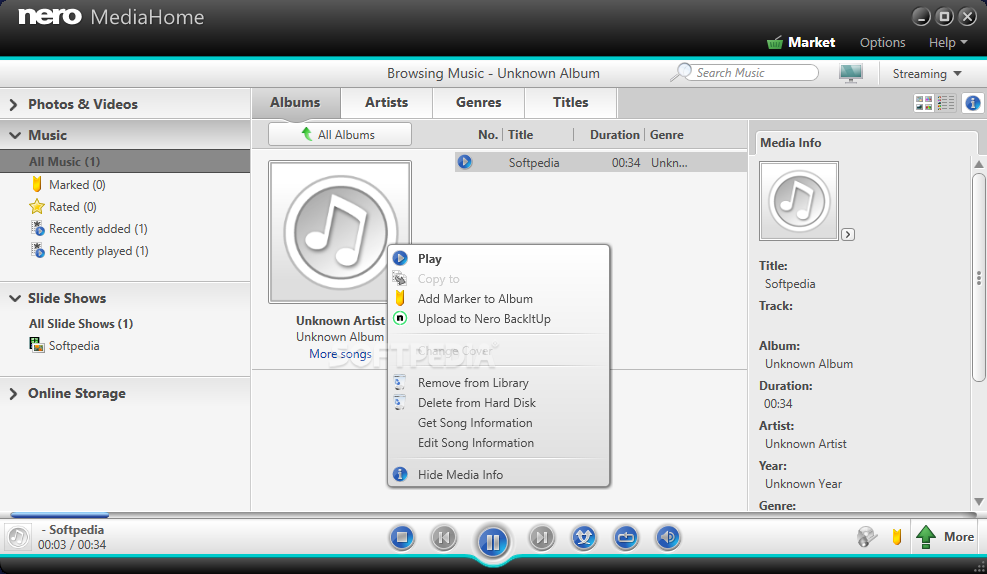Click the burn disc icon in bottom bar

pos(867,537)
